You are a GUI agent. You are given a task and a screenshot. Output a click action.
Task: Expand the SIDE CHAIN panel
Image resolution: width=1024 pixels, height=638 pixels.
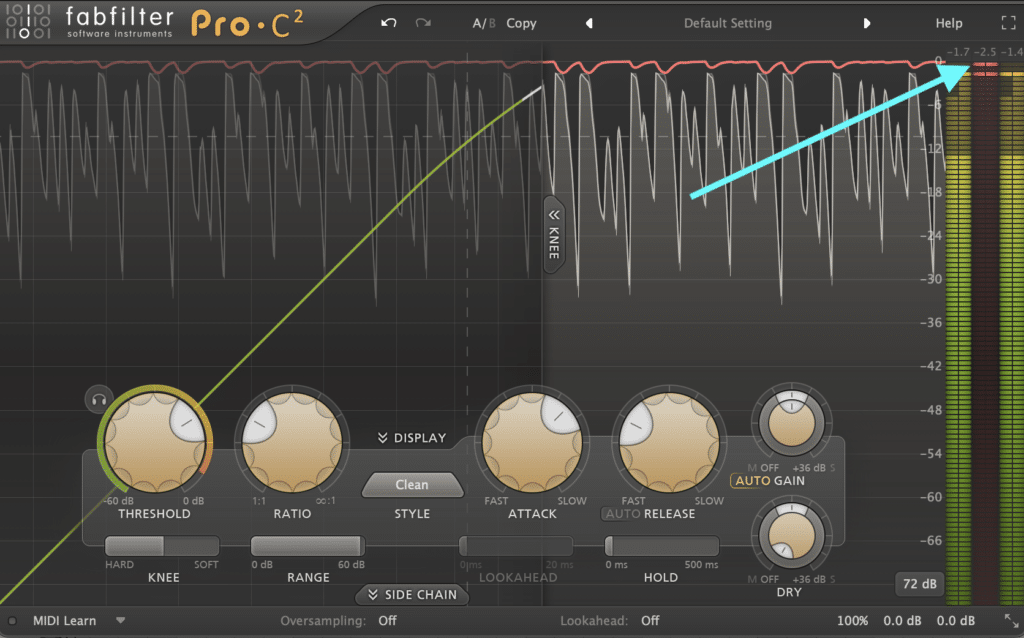coord(412,595)
